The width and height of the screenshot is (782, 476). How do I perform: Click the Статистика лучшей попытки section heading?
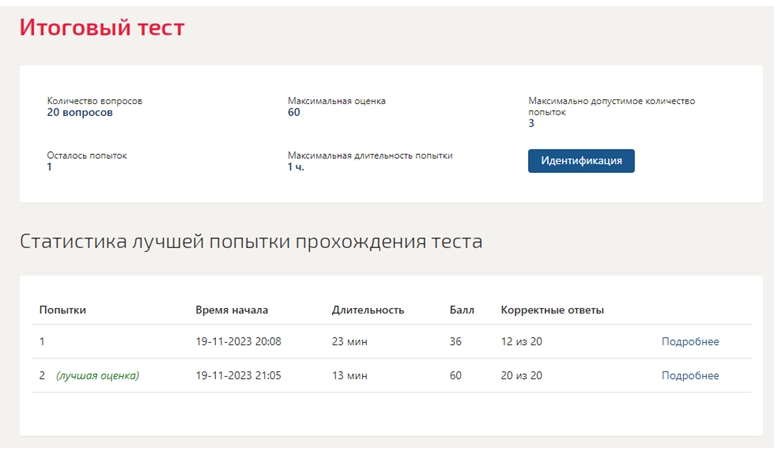[251, 241]
